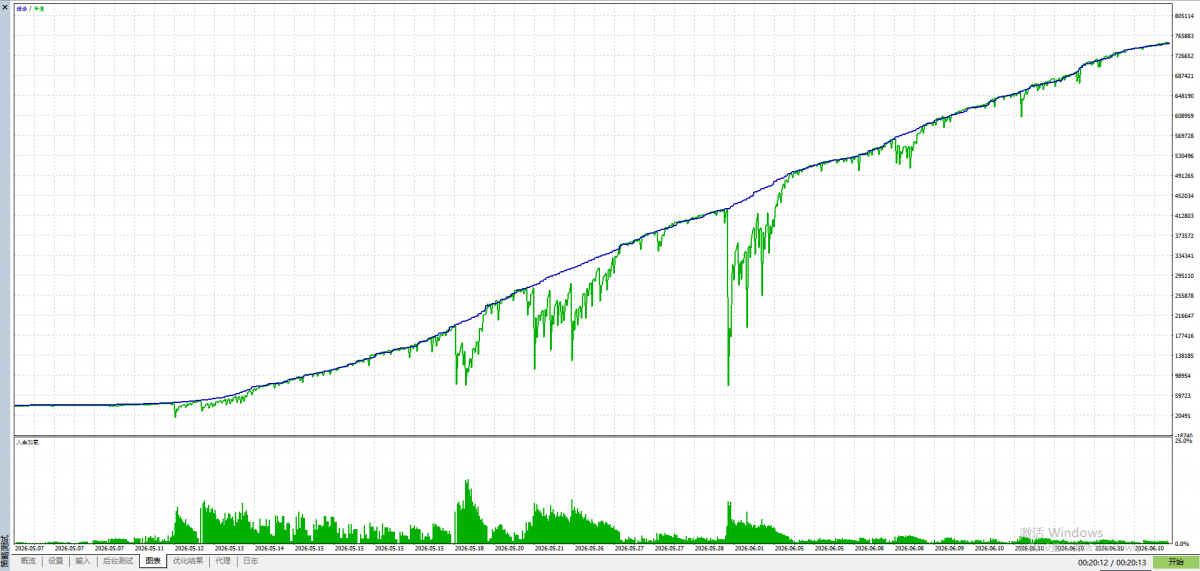Viewport: 1200px width, 571px height.
Task: Click the 2026.05.13 date label
Action: [x=230, y=548]
